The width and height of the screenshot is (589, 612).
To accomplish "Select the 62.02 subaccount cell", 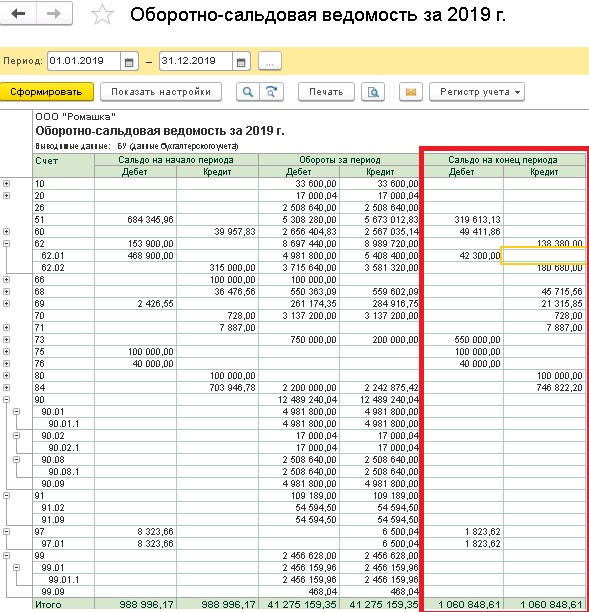I will coord(63,268).
